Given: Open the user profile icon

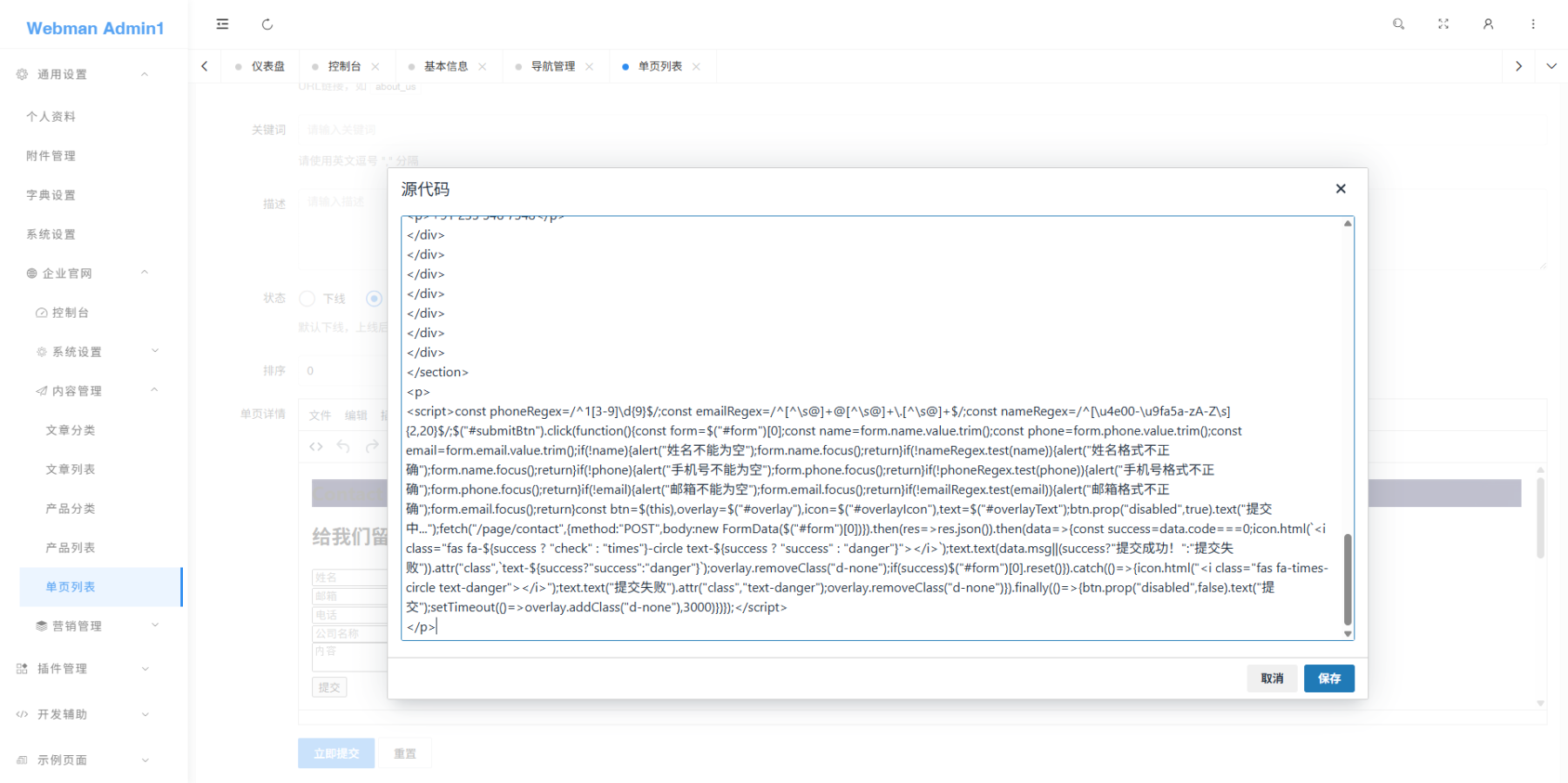Looking at the screenshot, I should coord(1488,24).
